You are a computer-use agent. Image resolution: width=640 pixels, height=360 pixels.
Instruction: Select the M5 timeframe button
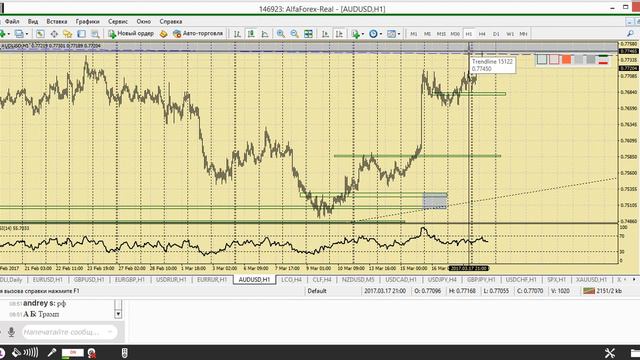point(427,34)
